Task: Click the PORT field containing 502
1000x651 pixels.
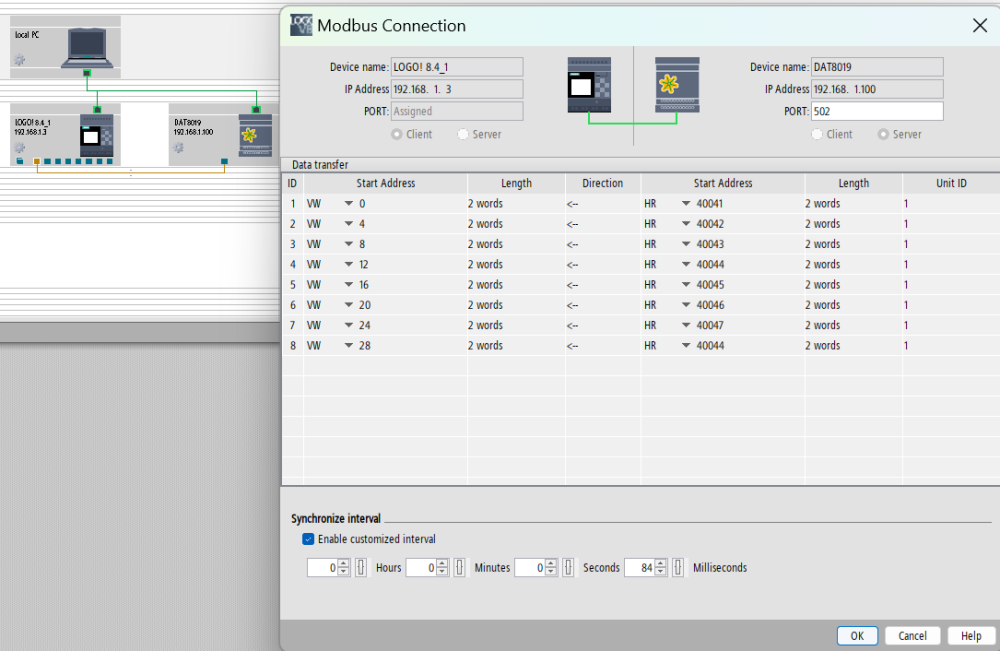Action: tap(876, 112)
